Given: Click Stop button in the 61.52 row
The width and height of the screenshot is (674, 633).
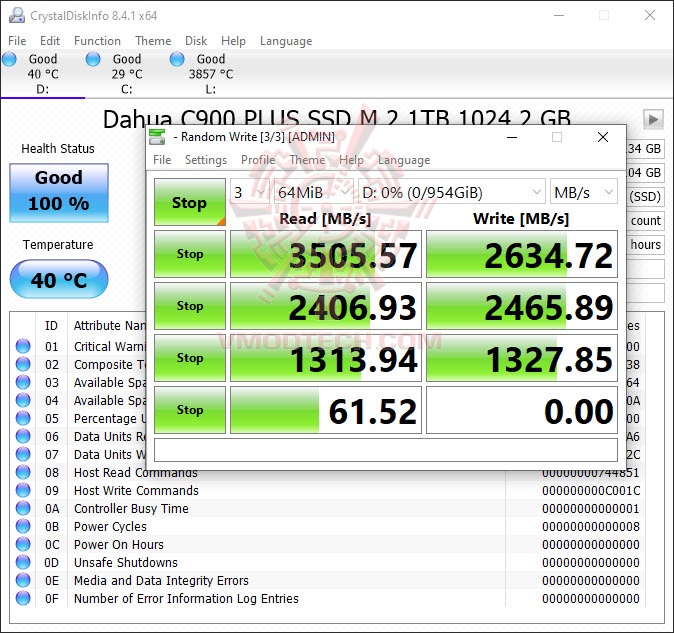Looking at the screenshot, I should 190,410.
